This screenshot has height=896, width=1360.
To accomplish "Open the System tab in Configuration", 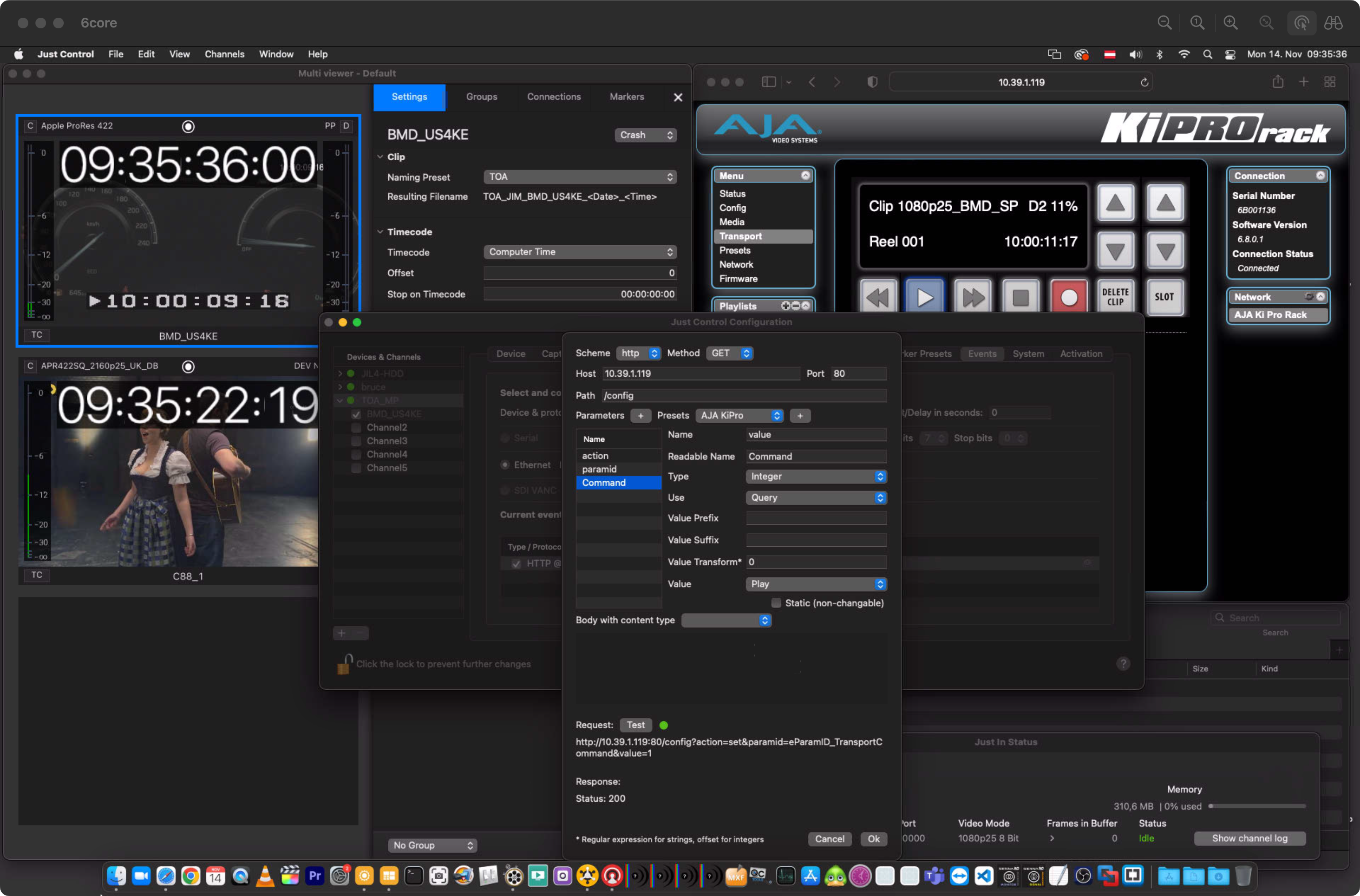I will click(1028, 354).
